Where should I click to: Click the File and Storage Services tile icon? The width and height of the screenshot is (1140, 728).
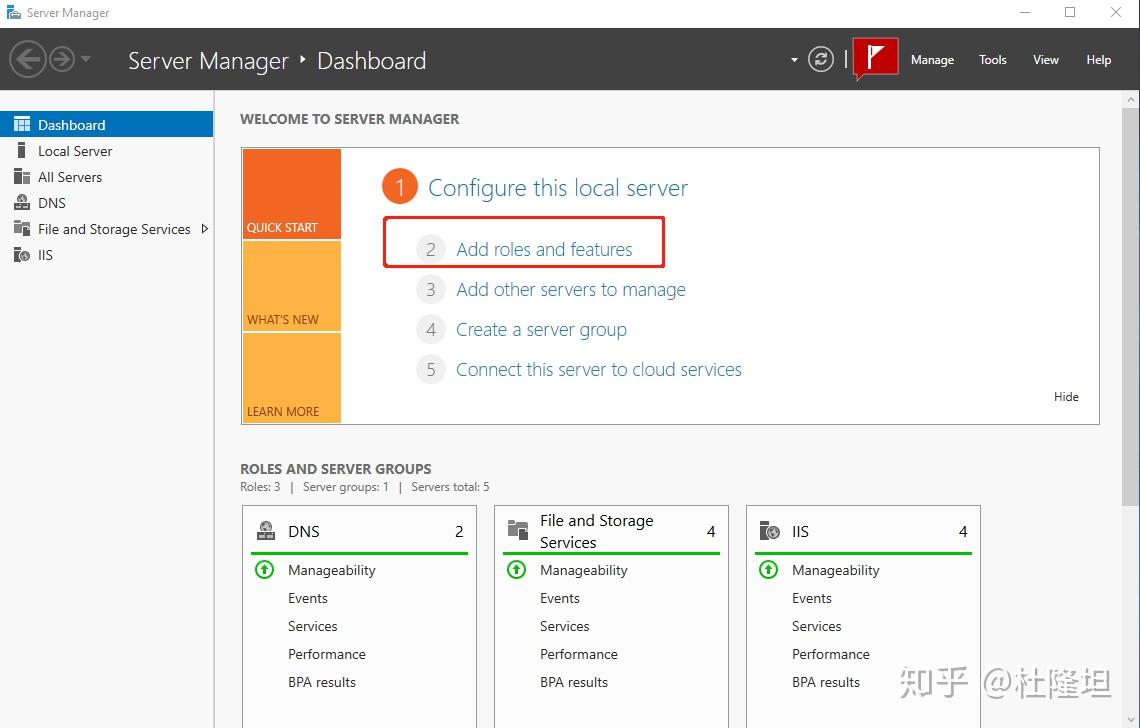pyautogui.click(x=518, y=530)
